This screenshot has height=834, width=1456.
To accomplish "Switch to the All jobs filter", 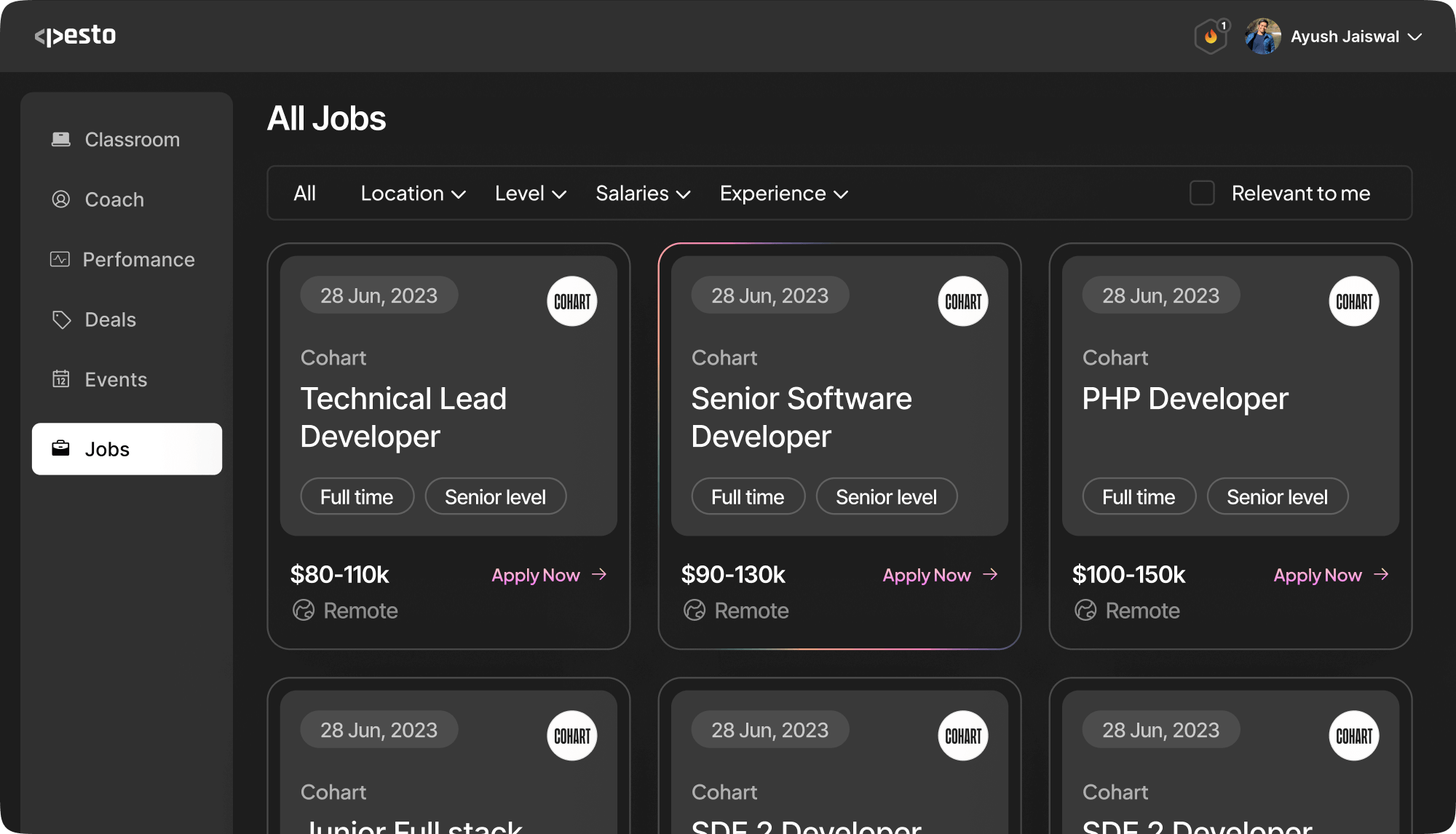I will 305,193.
